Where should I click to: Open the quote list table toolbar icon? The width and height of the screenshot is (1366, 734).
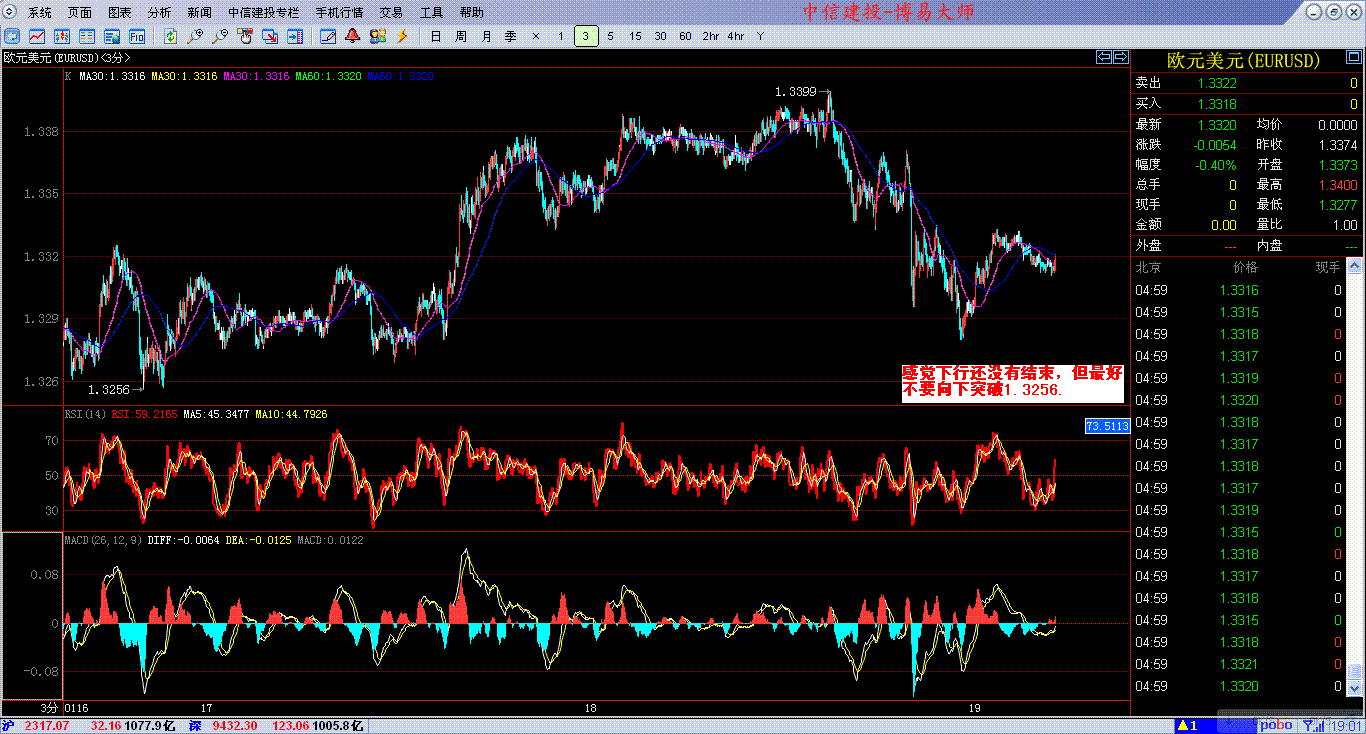(x=86, y=37)
